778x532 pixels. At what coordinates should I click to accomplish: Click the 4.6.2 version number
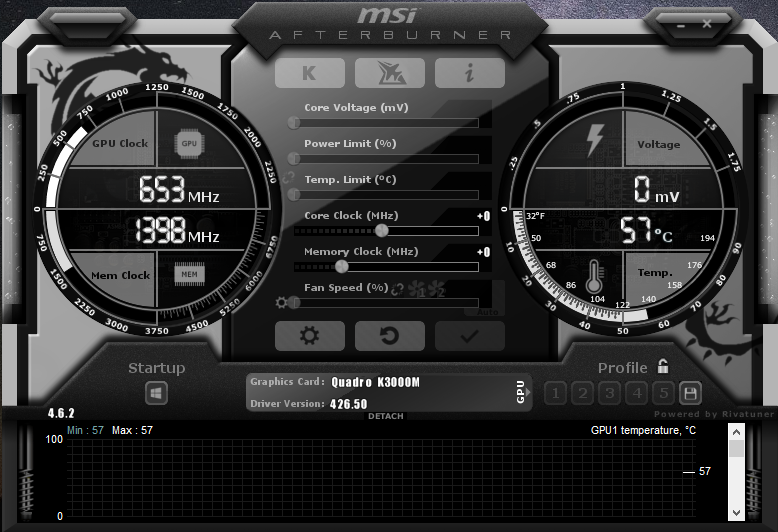point(61,413)
